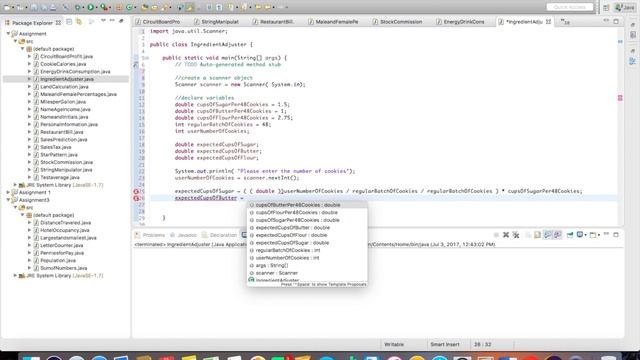This screenshot has width=640, height=360.
Task: Click the Quick Access search field
Action: point(570,7)
